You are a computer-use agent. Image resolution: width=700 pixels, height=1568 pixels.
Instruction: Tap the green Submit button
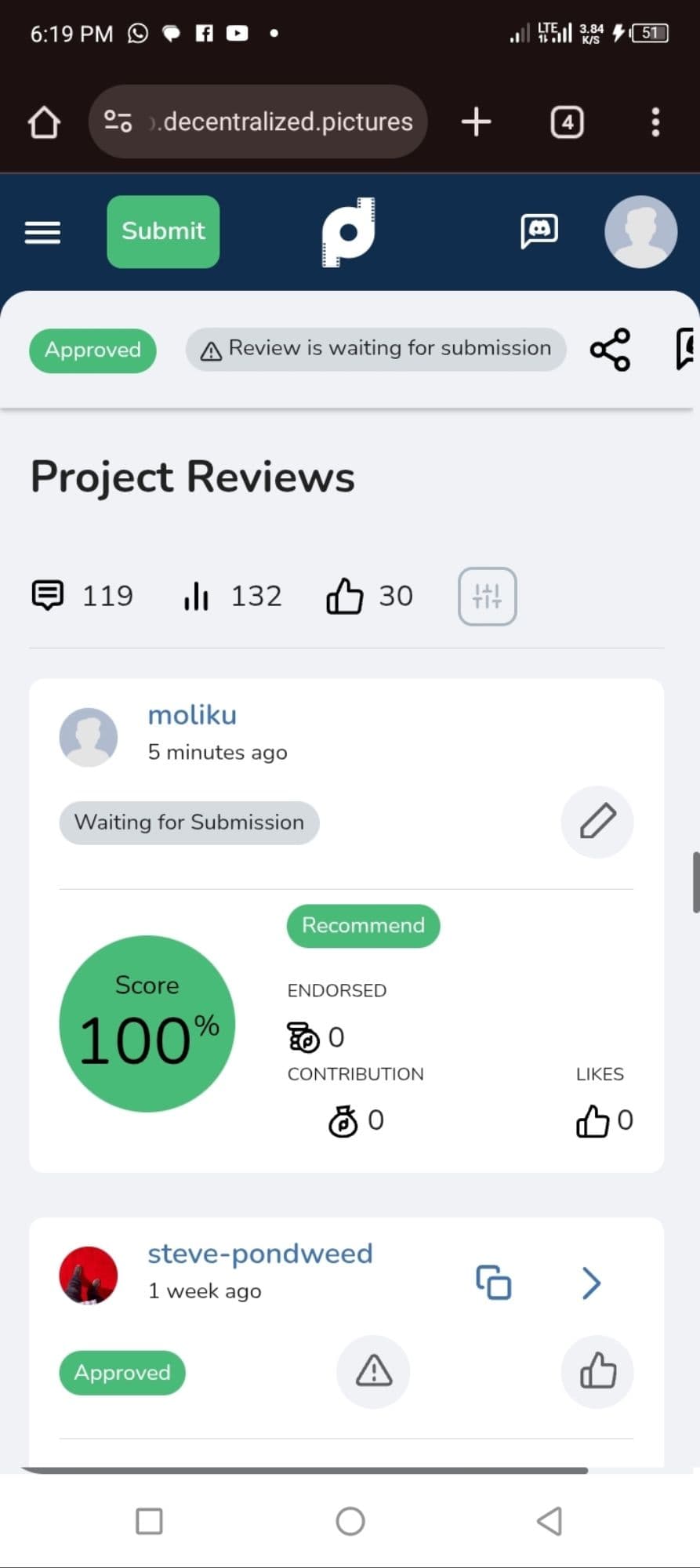click(x=163, y=231)
